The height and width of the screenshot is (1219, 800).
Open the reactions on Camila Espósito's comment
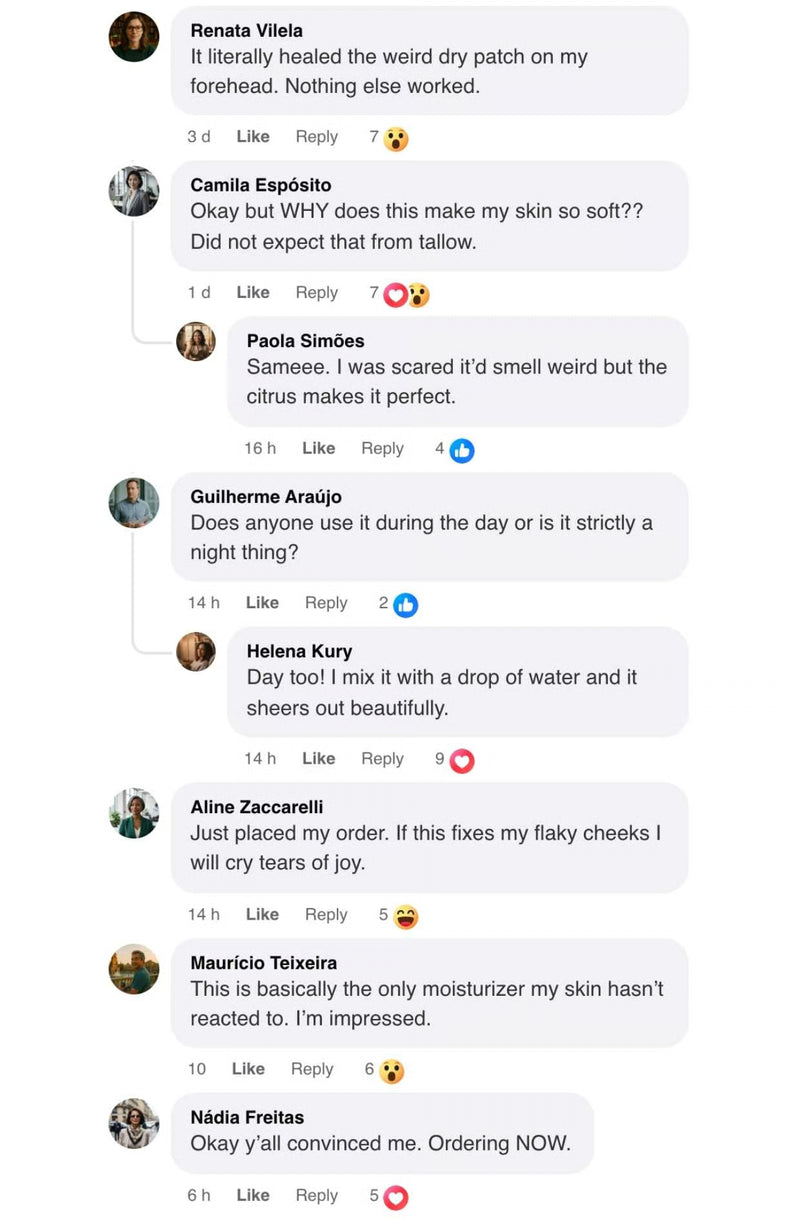click(x=406, y=294)
